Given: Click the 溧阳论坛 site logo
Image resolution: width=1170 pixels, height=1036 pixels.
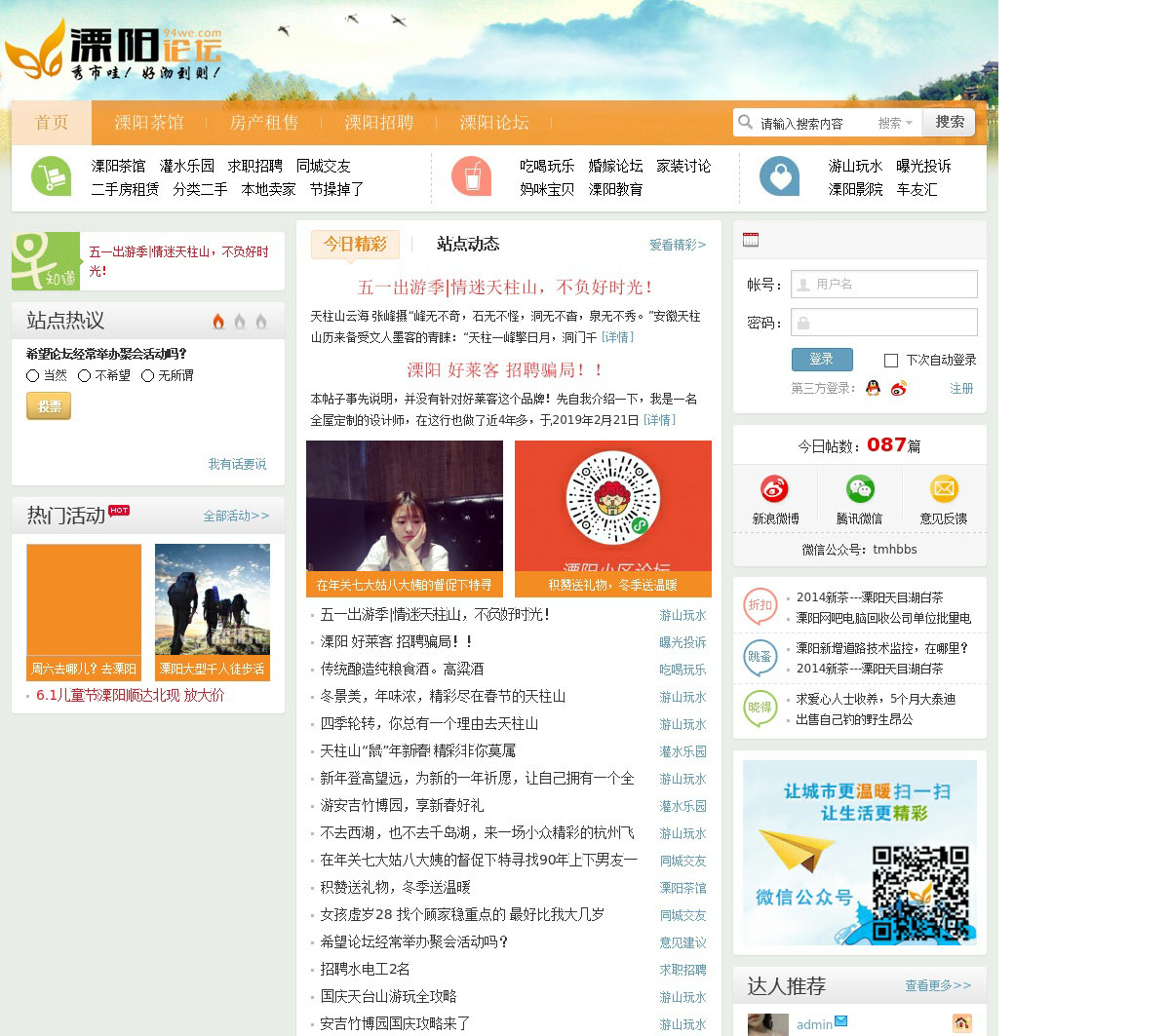Looking at the screenshot, I should [113, 50].
